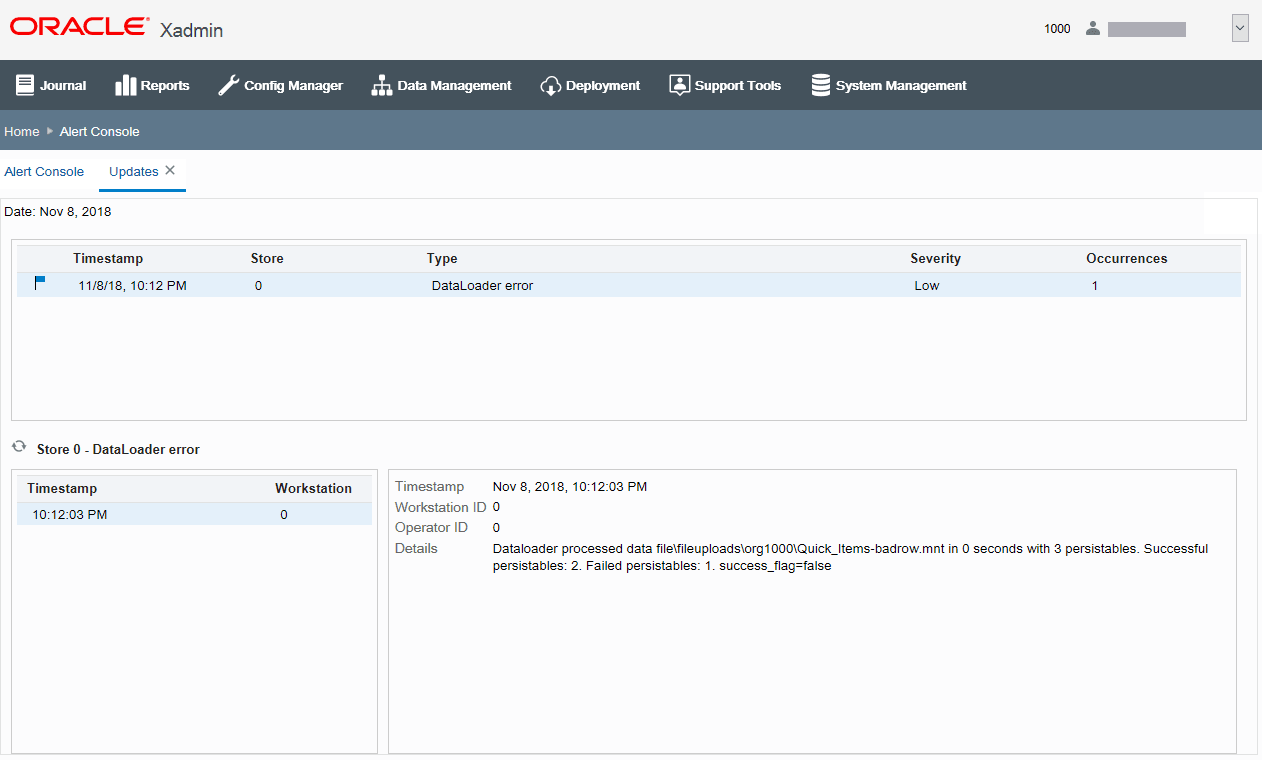This screenshot has height=760, width=1262.
Task: Click the organization number 1000
Action: click(x=1057, y=29)
